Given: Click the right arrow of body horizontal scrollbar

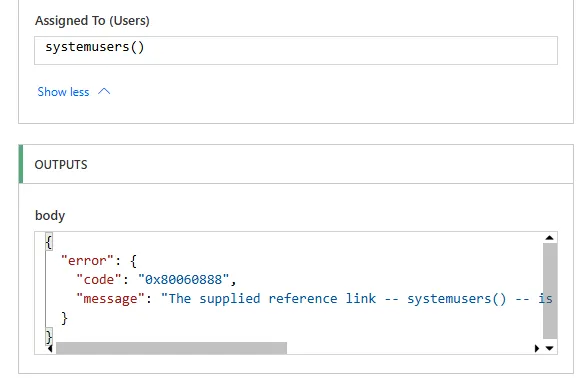Looking at the screenshot, I should pos(537,348).
